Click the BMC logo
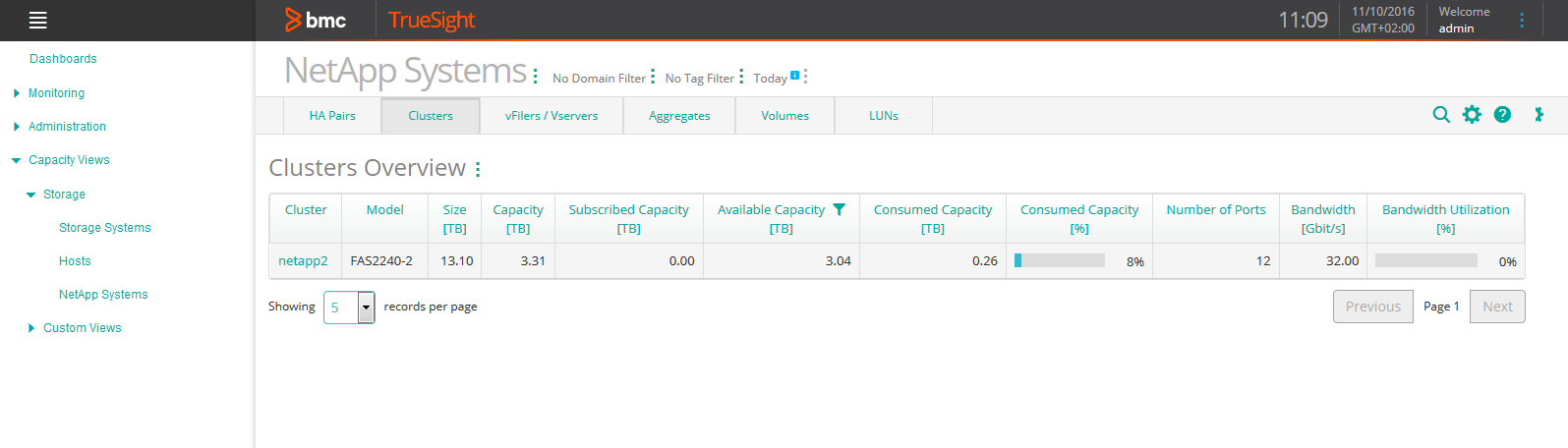This screenshot has height=448, width=1568. (x=316, y=20)
